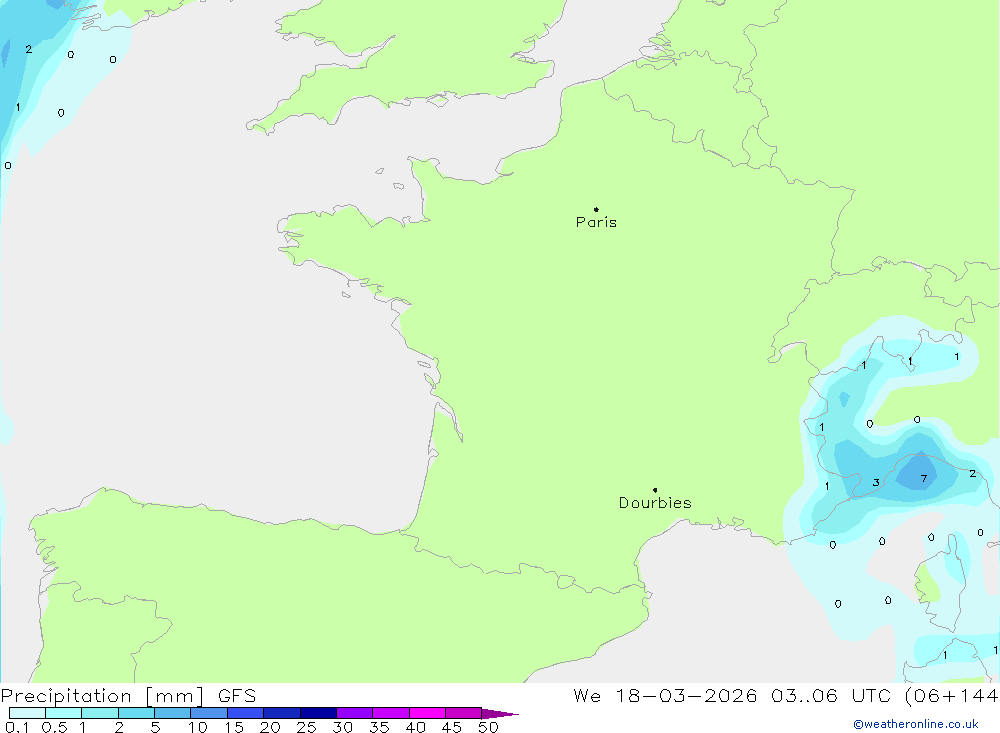Viewport: 1000px width, 733px height.
Task: Select the 2–5 mm sky blue legend swatch
Action: pos(136,713)
